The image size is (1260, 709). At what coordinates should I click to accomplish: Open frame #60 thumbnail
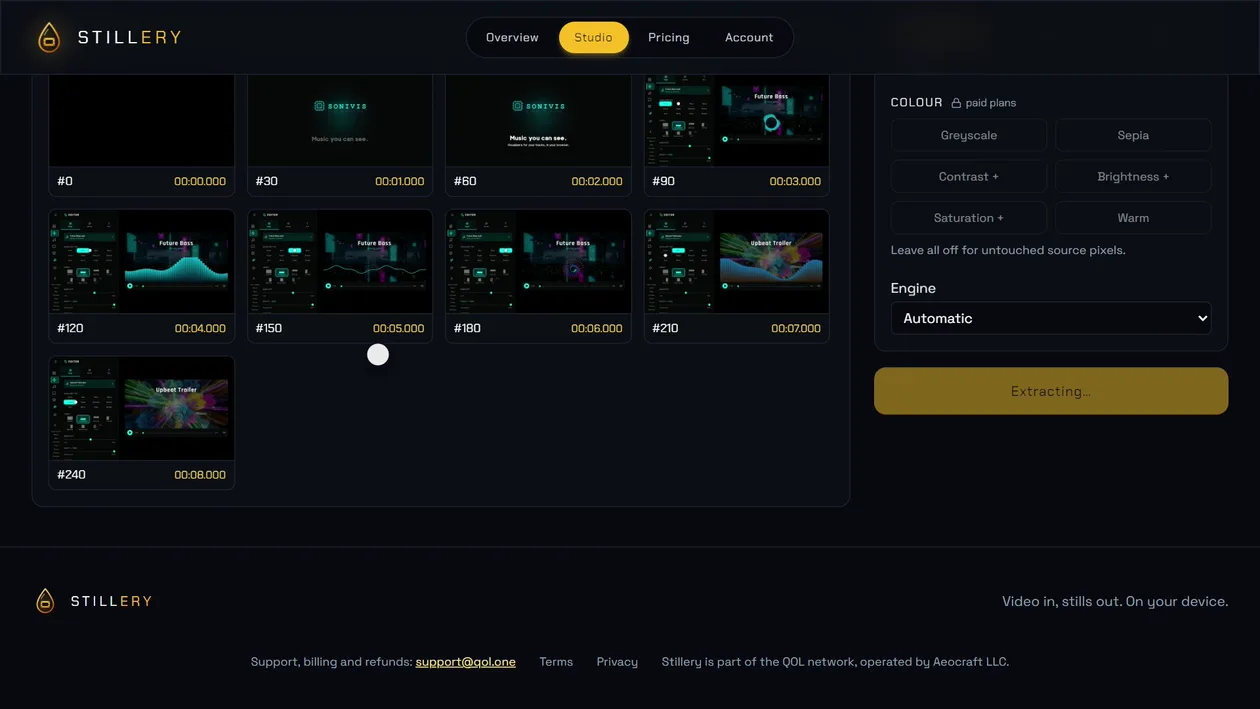tap(538, 121)
